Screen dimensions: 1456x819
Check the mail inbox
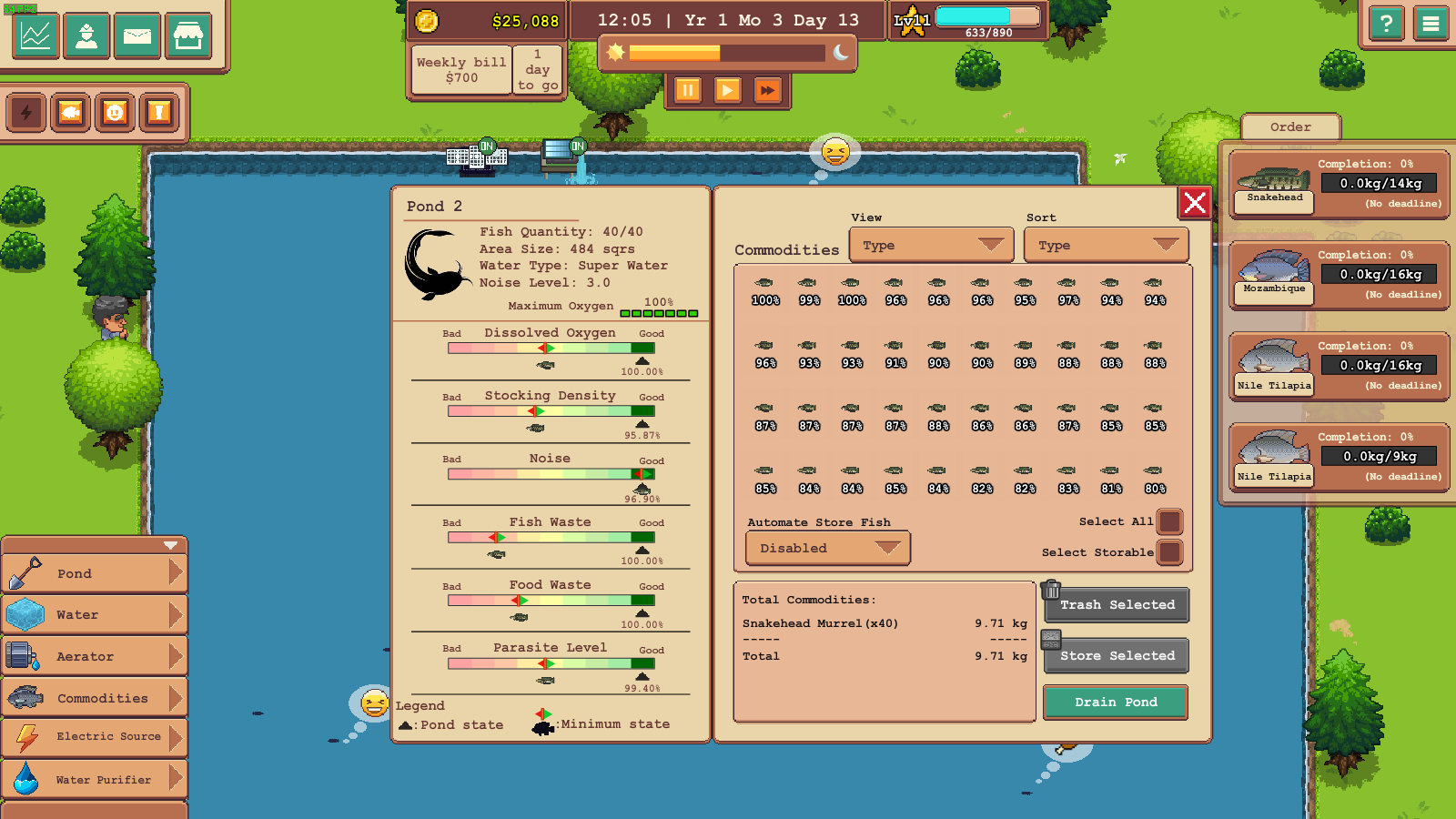pyautogui.click(x=137, y=36)
